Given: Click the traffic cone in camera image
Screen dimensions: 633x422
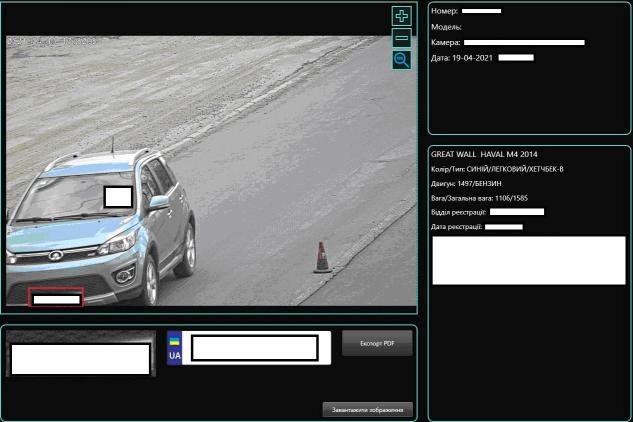Looking at the screenshot, I should [x=322, y=257].
